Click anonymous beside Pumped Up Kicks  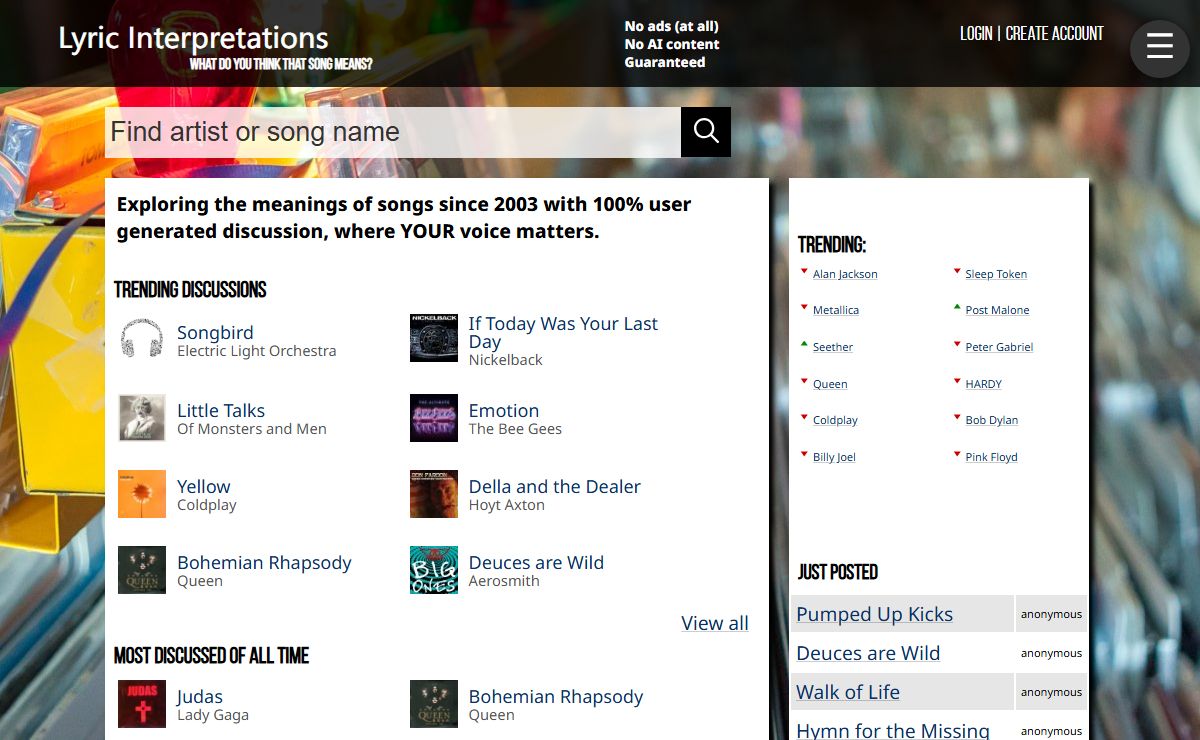click(1051, 614)
